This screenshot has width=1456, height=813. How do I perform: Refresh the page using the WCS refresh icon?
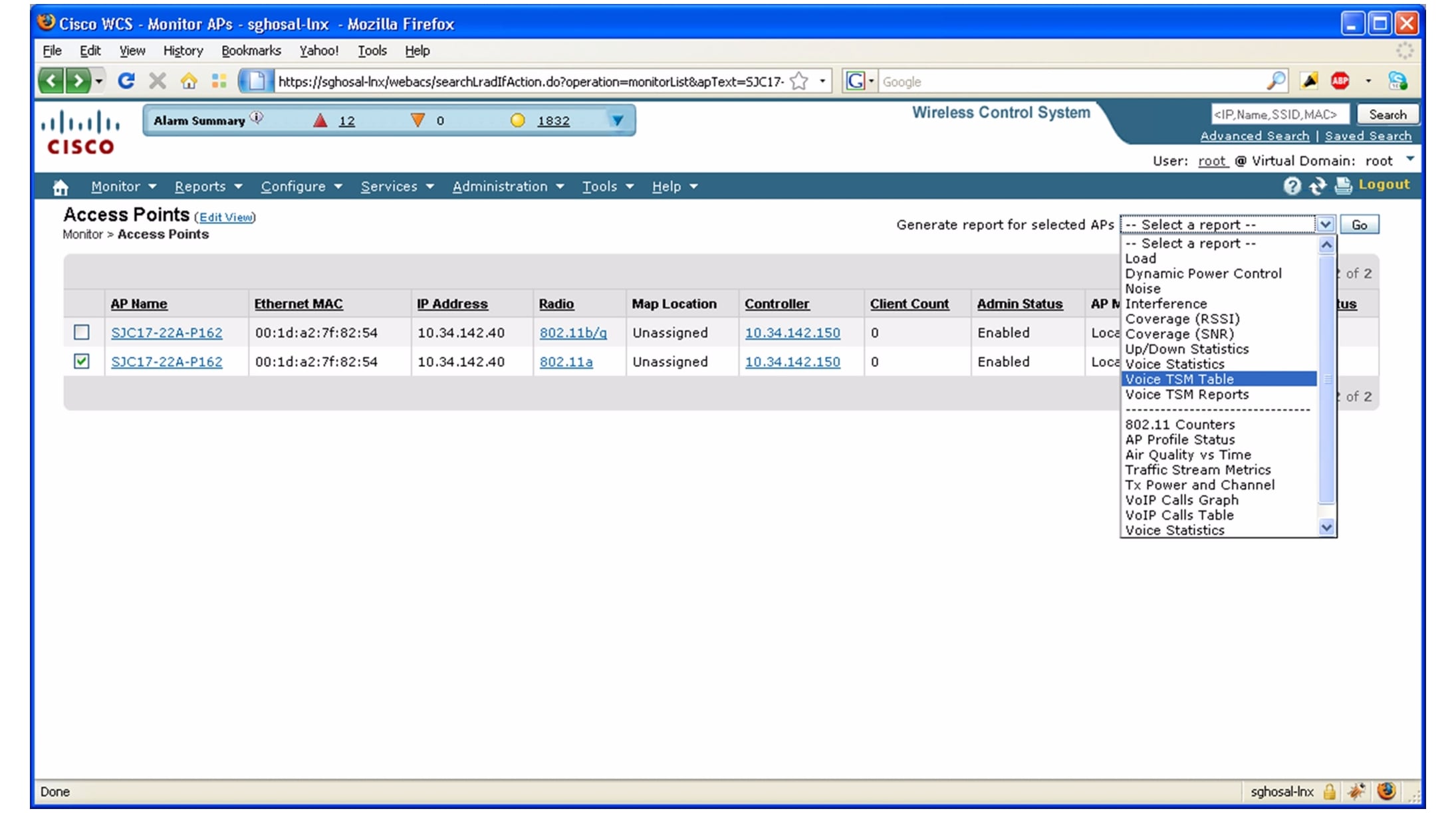(x=1317, y=186)
